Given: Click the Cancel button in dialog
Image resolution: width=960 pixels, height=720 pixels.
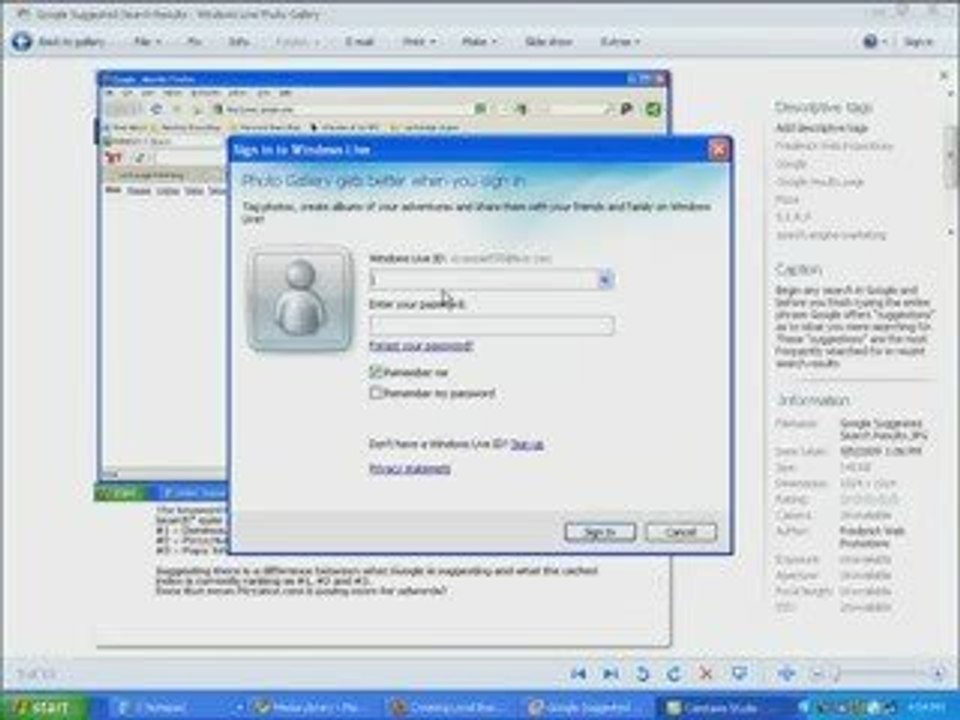Looking at the screenshot, I should point(681,532).
